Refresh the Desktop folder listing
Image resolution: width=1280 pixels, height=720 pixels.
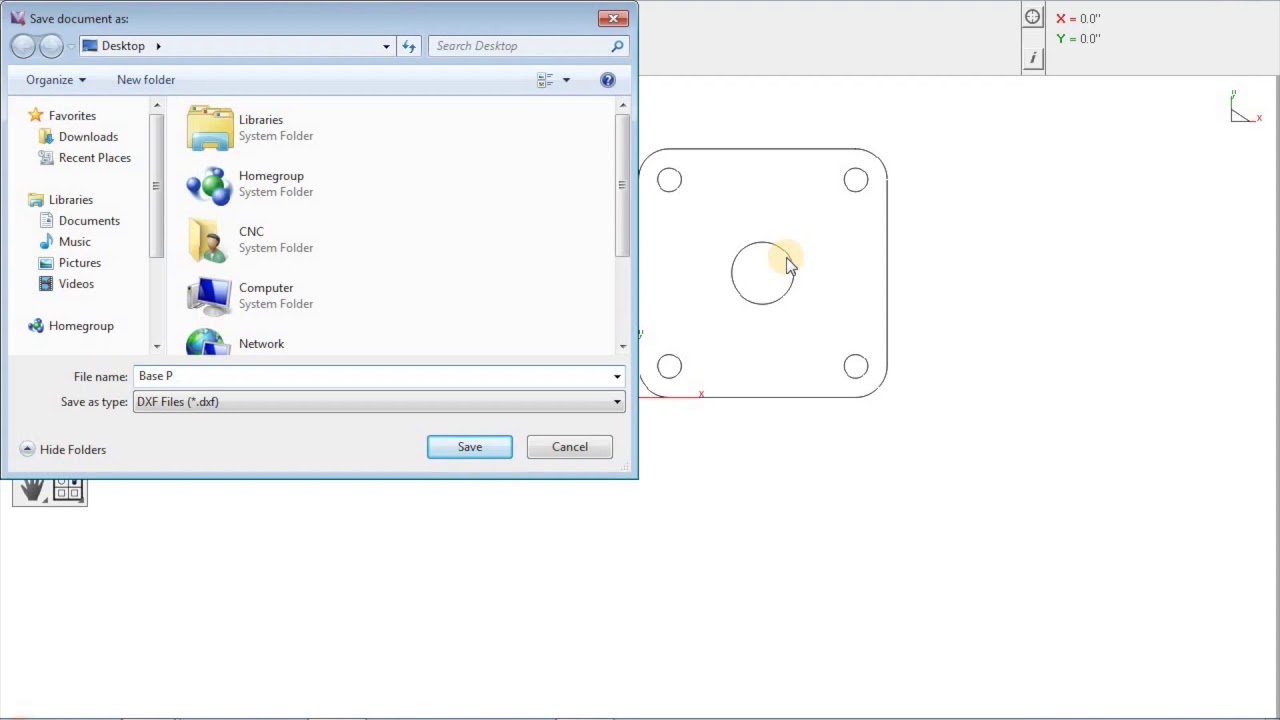[x=408, y=46]
